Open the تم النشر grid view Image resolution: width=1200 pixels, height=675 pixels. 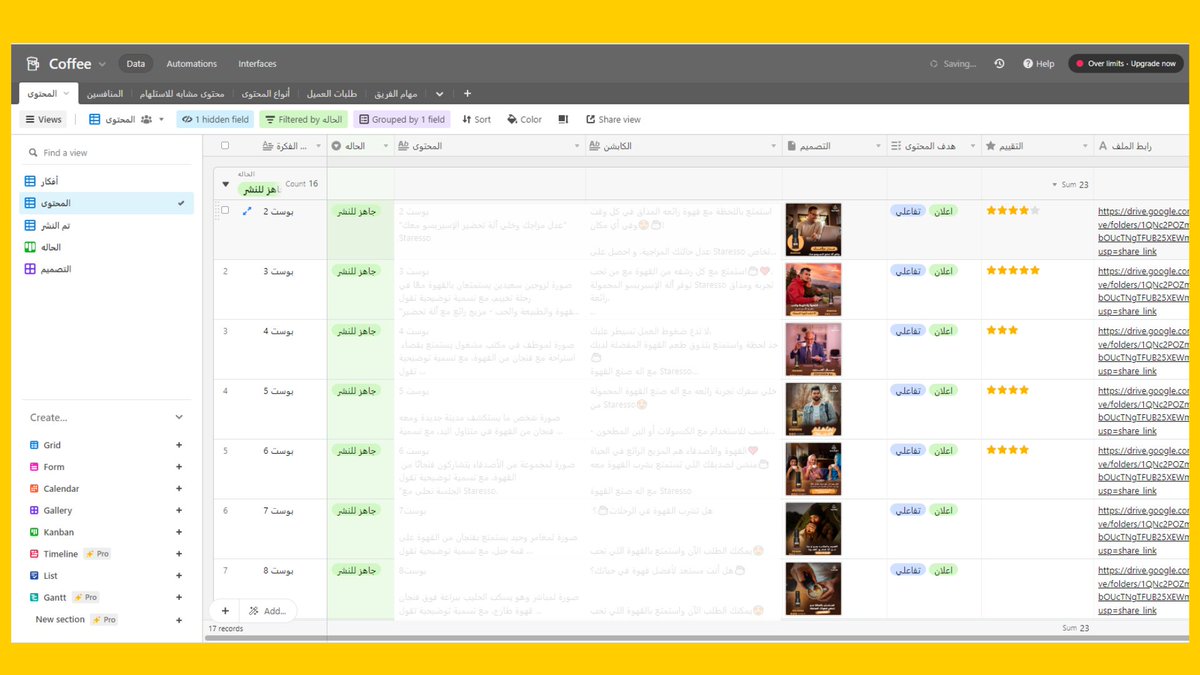[x=107, y=225]
